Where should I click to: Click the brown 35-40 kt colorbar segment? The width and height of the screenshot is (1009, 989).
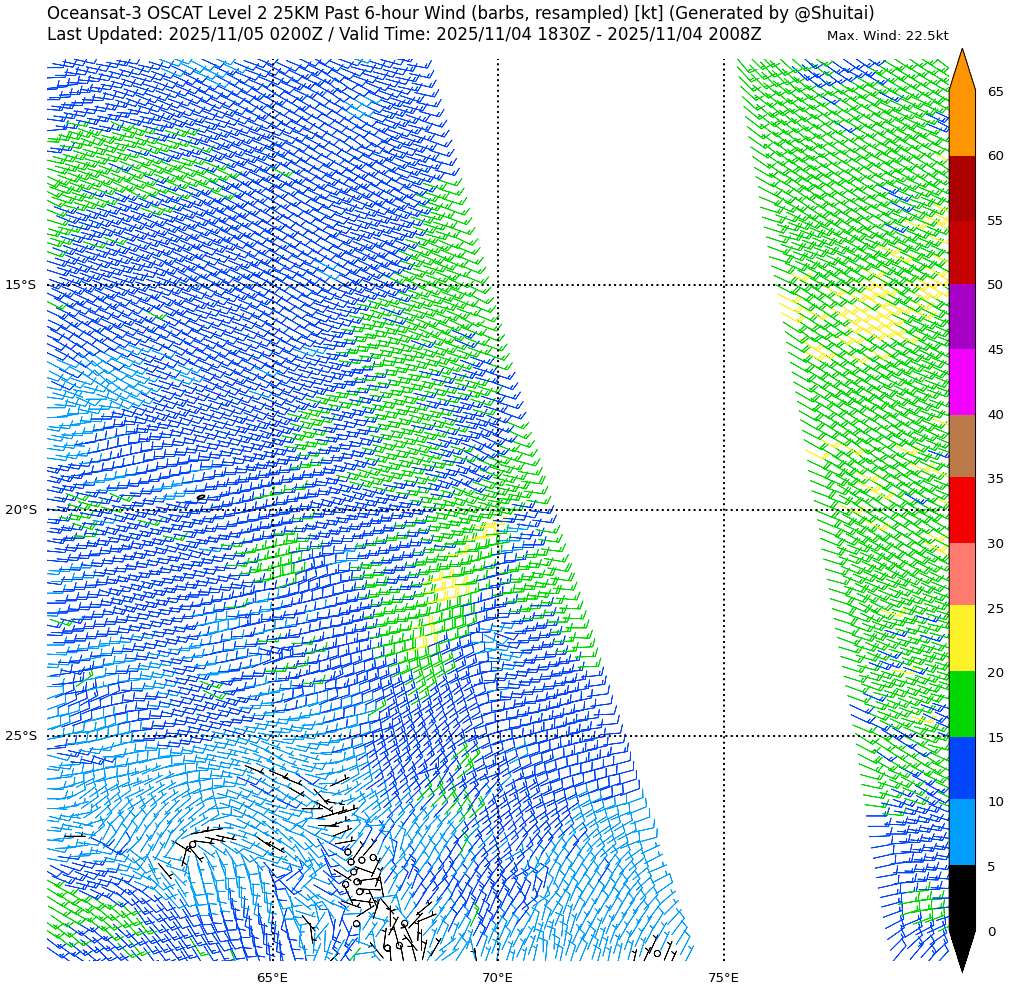(x=961, y=446)
